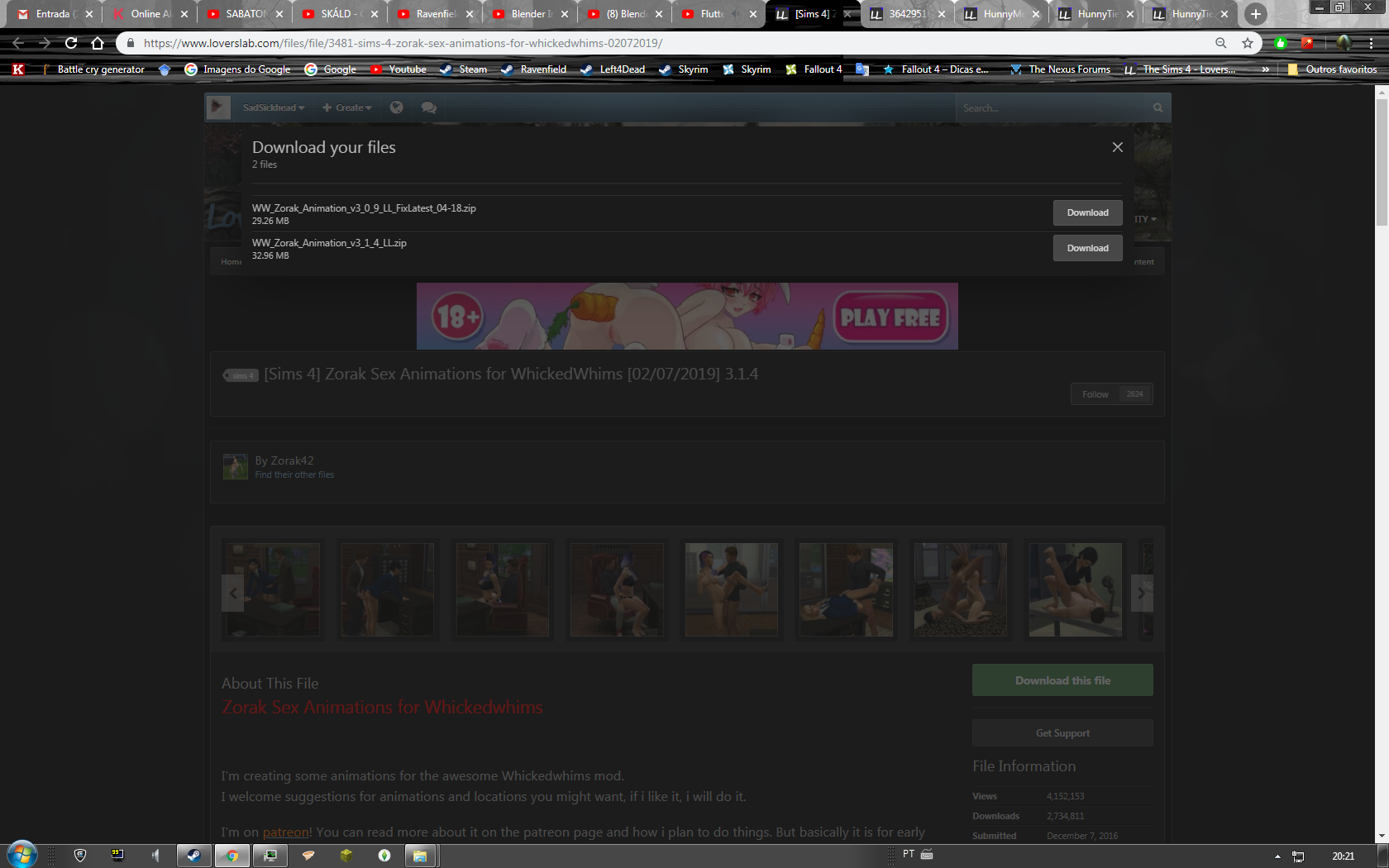Open the browser home page
The image size is (1389, 868).
click(98, 43)
